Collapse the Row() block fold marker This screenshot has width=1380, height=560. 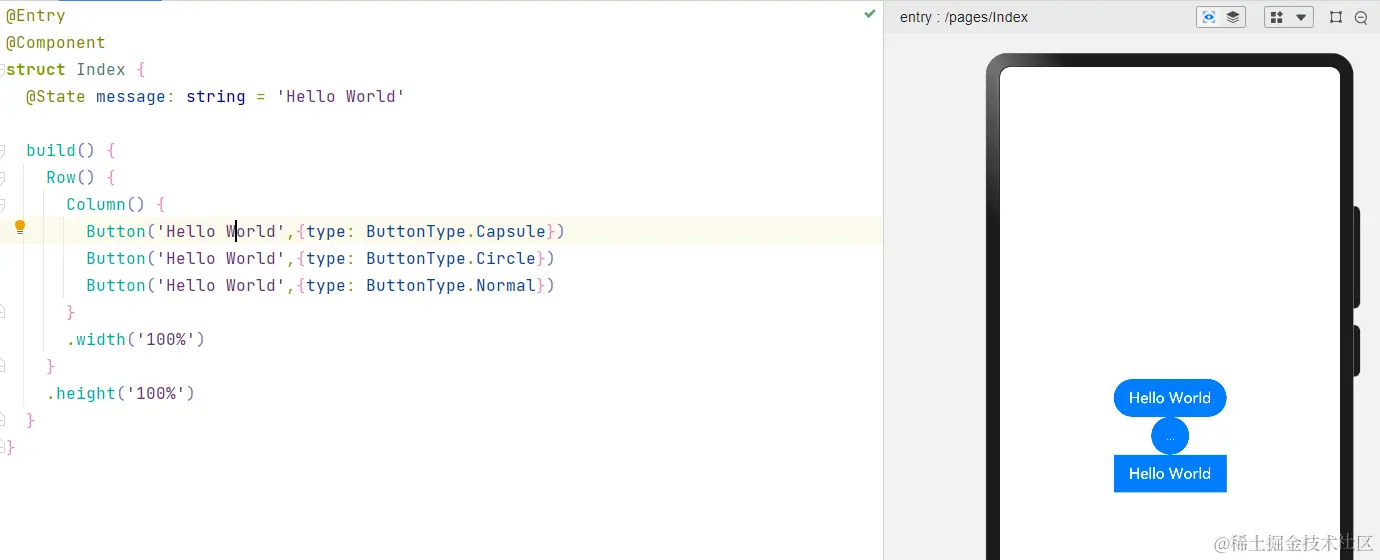coord(3,178)
